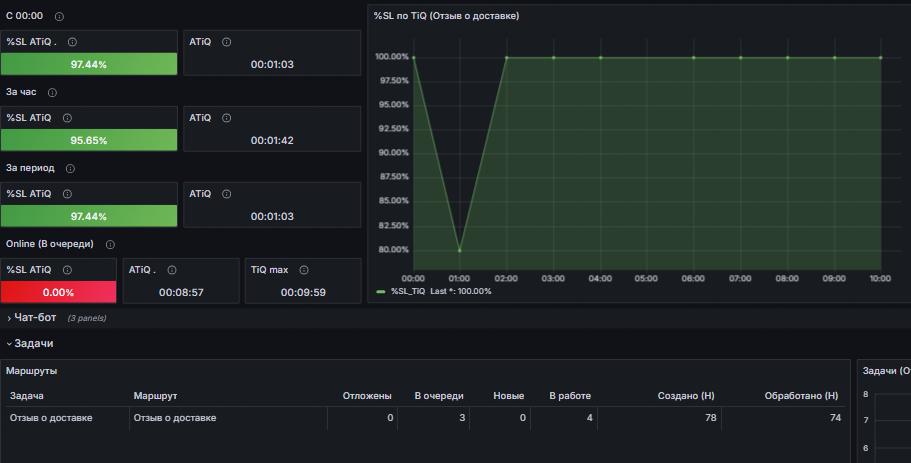Screen dimensions: 911x463
Task: Click info icon on %SL ATiQ panel in 'За период' section
Action: [67, 194]
